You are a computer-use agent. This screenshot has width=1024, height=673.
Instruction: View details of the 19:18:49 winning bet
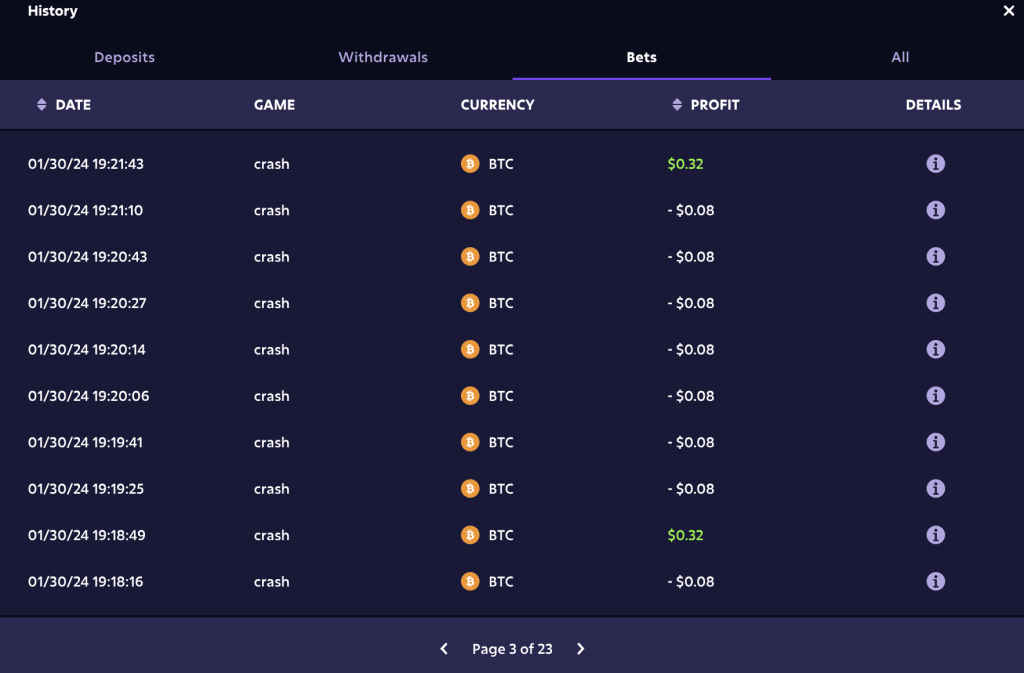point(935,535)
